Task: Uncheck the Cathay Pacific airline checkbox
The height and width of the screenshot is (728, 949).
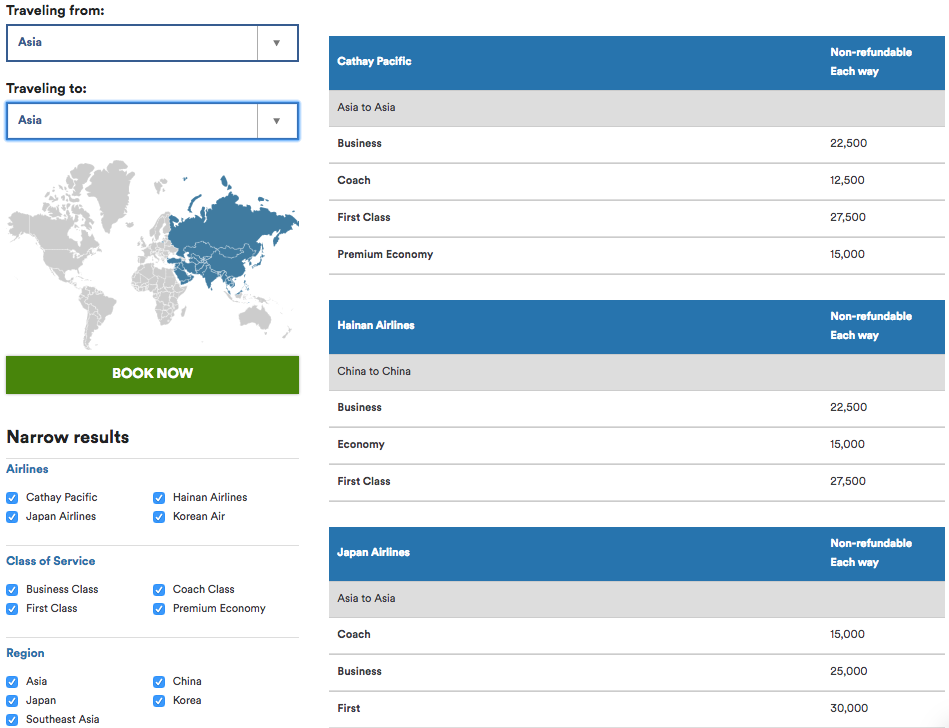Action: click(x=12, y=497)
